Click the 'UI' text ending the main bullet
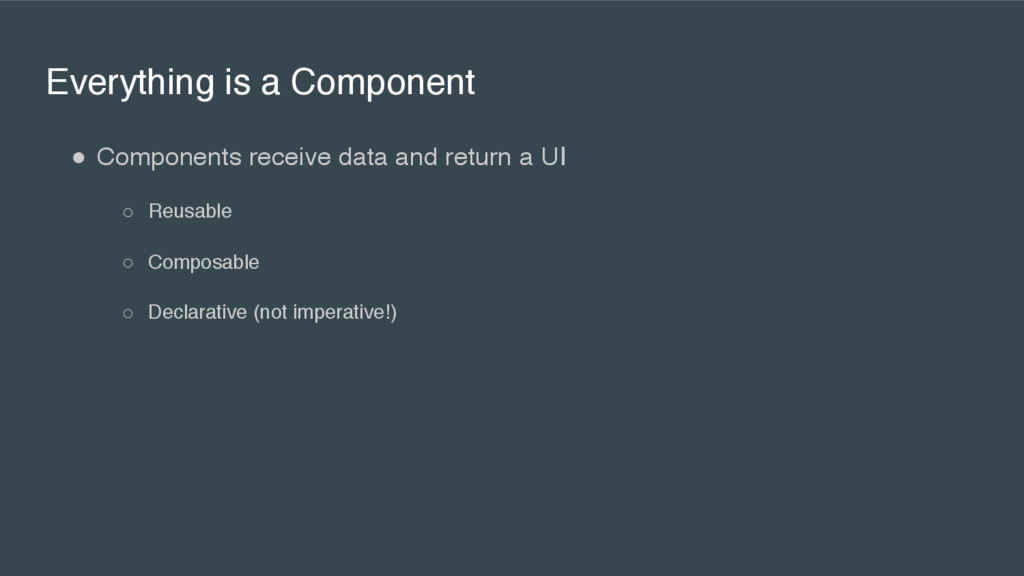 click(x=553, y=157)
